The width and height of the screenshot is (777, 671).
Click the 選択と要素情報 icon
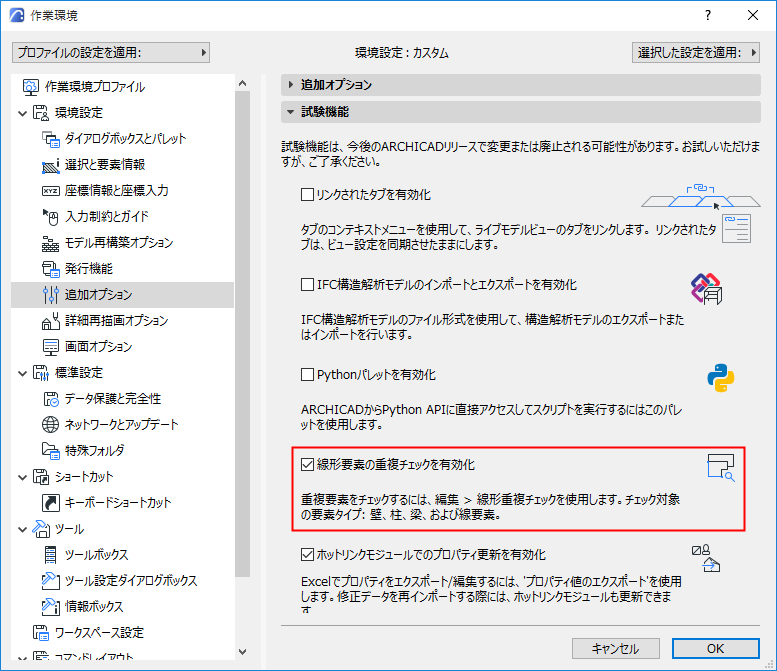(51, 165)
